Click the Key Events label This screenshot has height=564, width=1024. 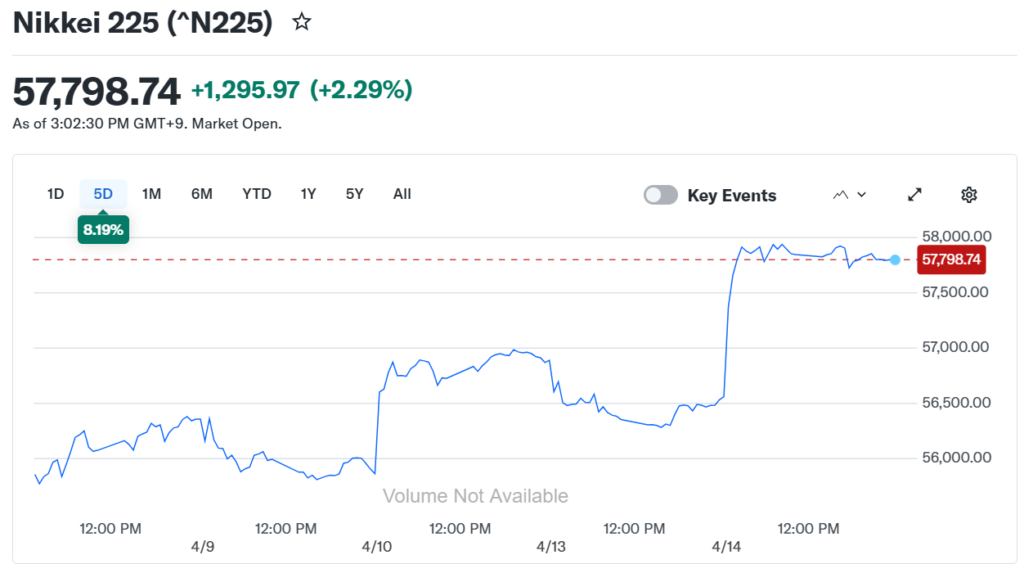(x=732, y=196)
